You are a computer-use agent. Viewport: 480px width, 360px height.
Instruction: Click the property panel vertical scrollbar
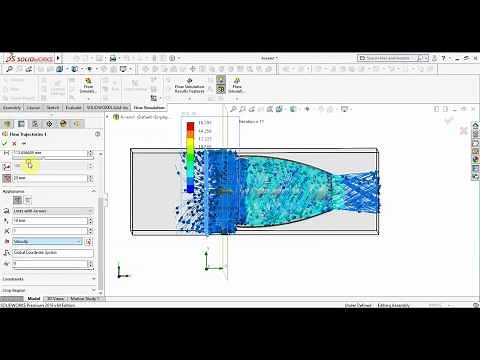click(101, 243)
